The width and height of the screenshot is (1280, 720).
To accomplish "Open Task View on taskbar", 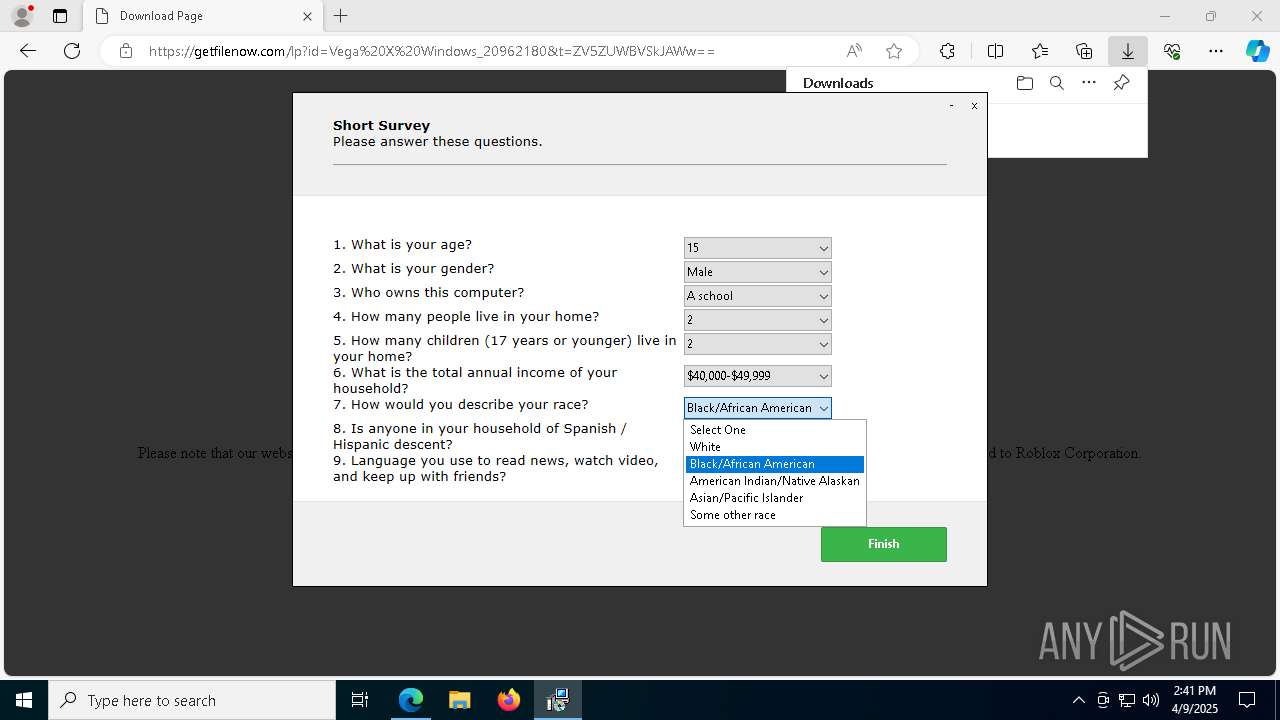I will click(x=360, y=700).
